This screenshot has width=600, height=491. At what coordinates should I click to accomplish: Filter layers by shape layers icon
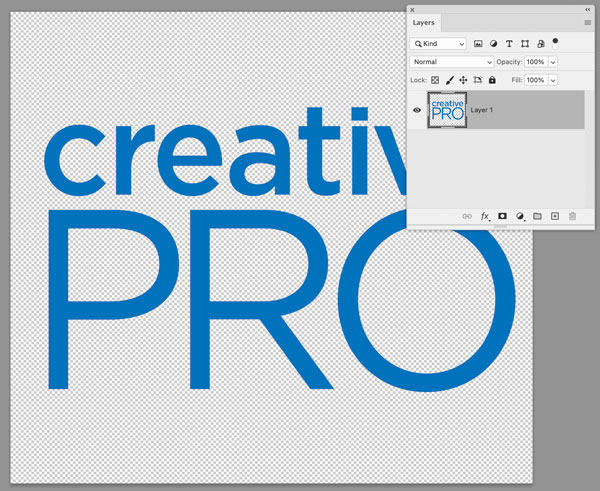click(x=525, y=44)
